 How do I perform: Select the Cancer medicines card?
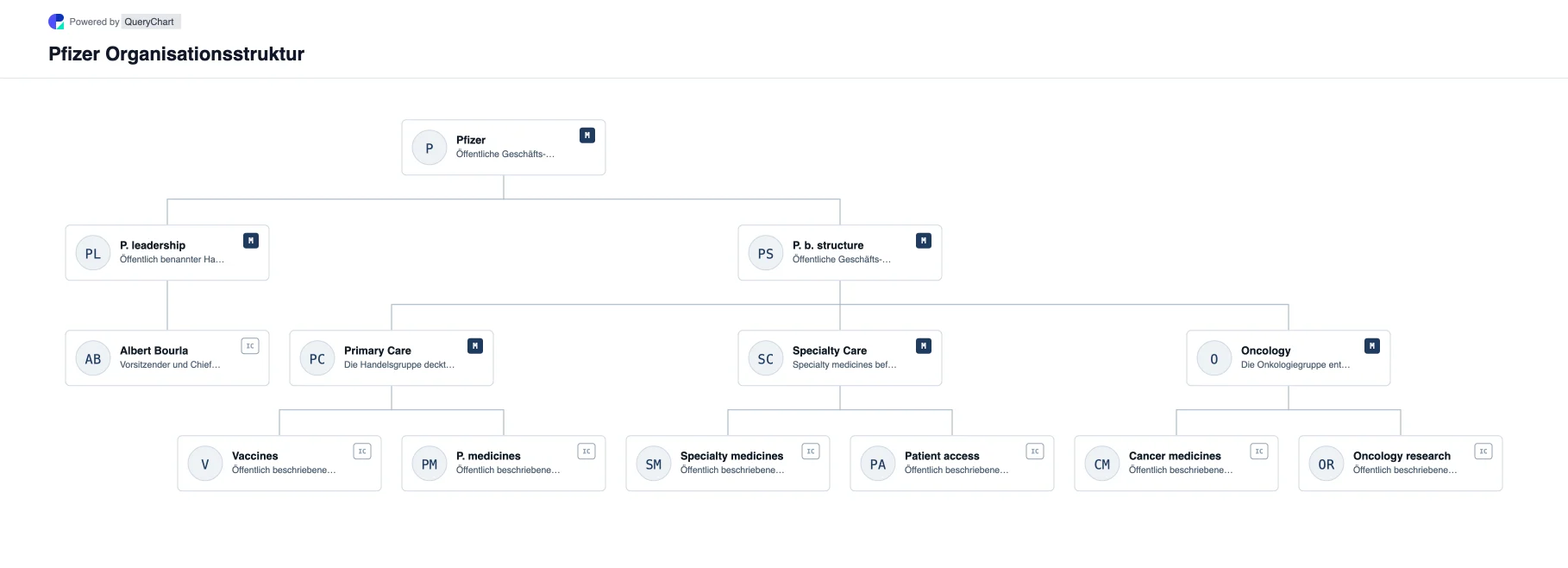(x=1176, y=464)
